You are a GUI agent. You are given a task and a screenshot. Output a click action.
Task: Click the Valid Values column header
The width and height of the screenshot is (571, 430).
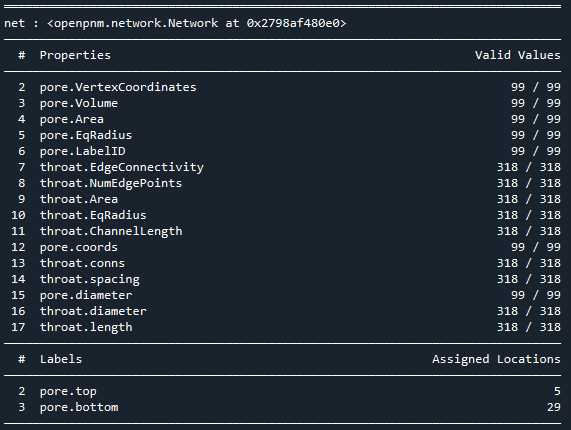[517, 55]
